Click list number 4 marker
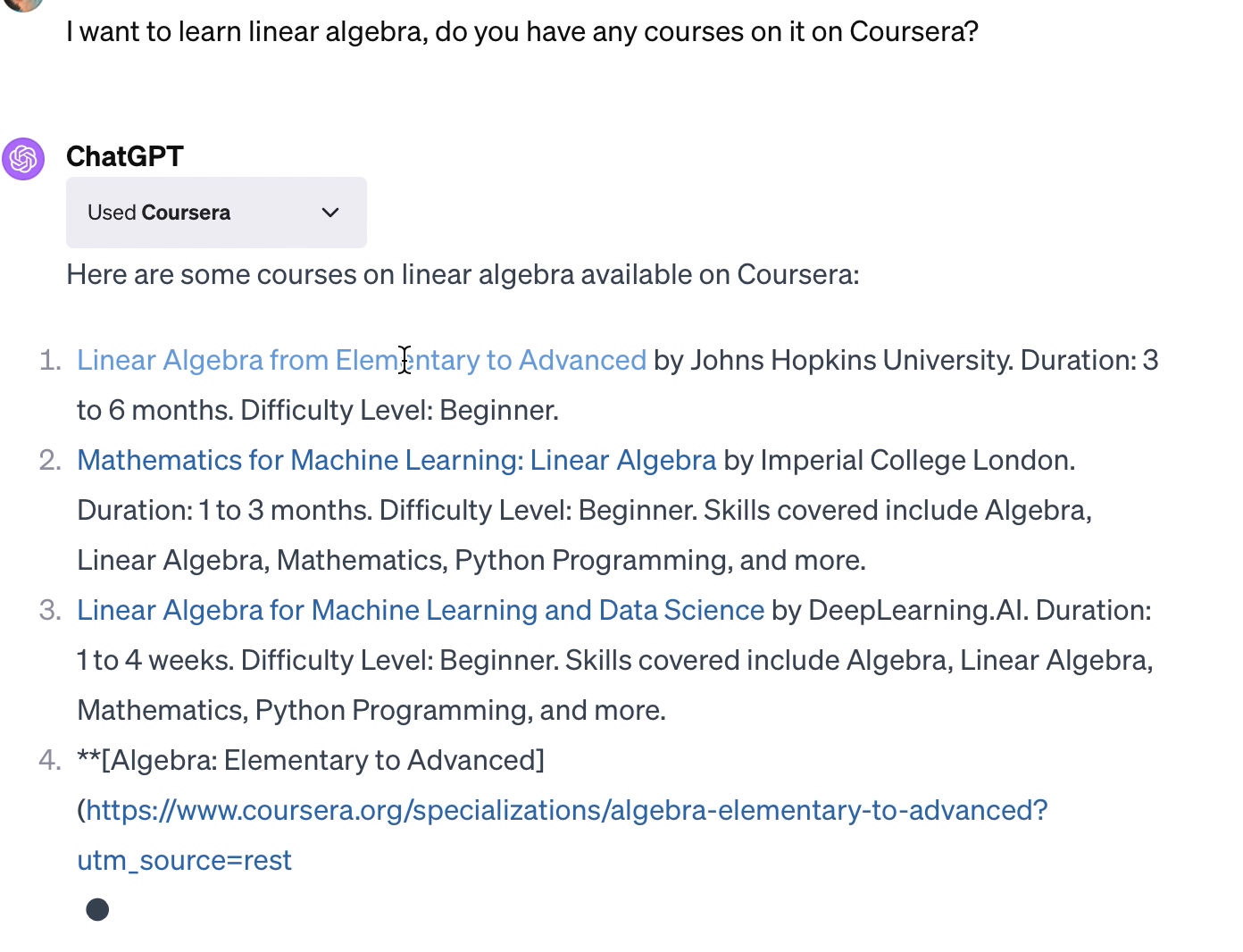The image size is (1243, 952). (x=50, y=760)
